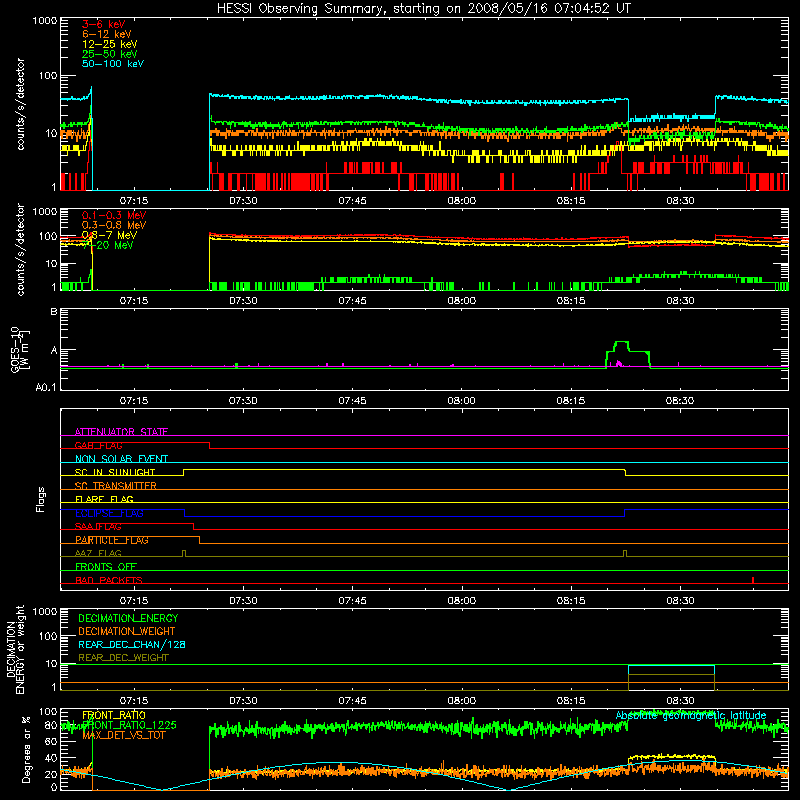Image resolution: width=800 pixels, height=800 pixels.
Task: Click the GOES-10 axis label
Action: click(19, 349)
